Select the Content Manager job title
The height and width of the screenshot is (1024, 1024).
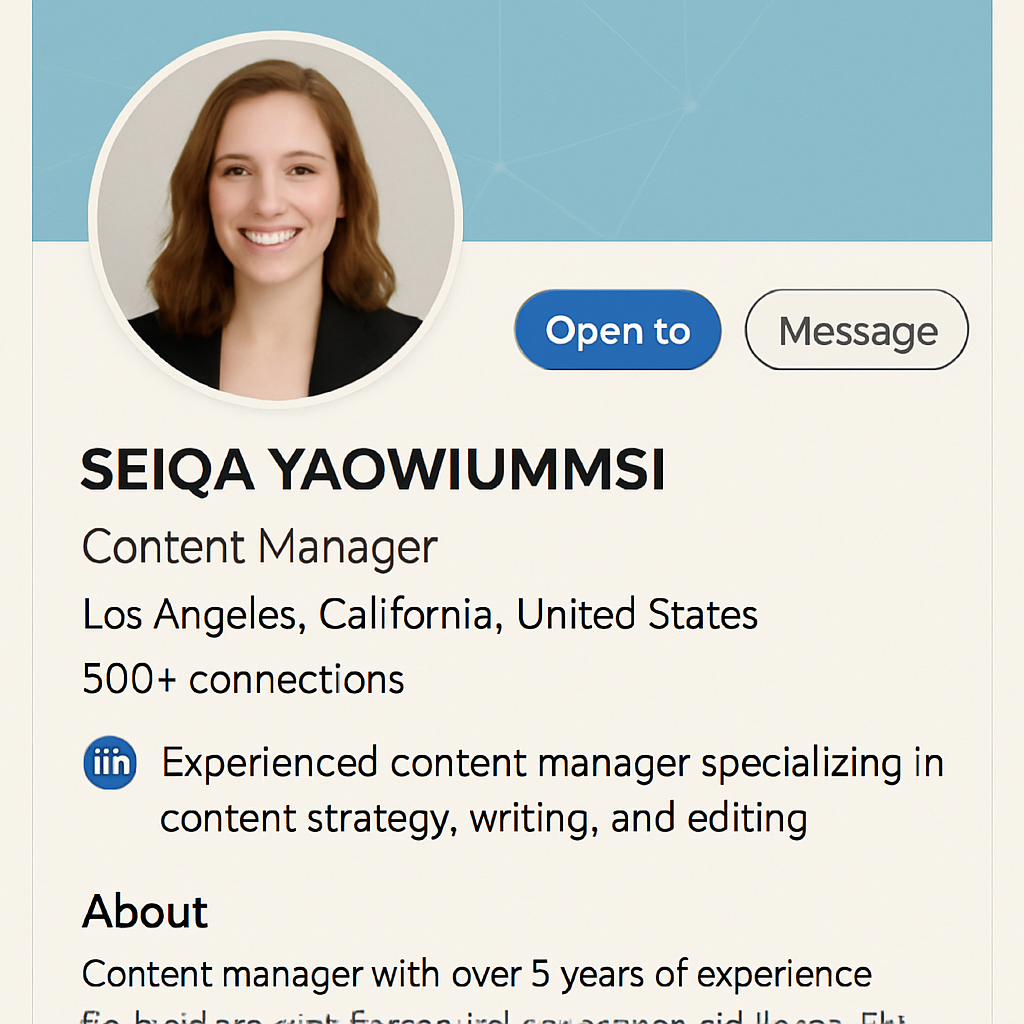click(259, 547)
